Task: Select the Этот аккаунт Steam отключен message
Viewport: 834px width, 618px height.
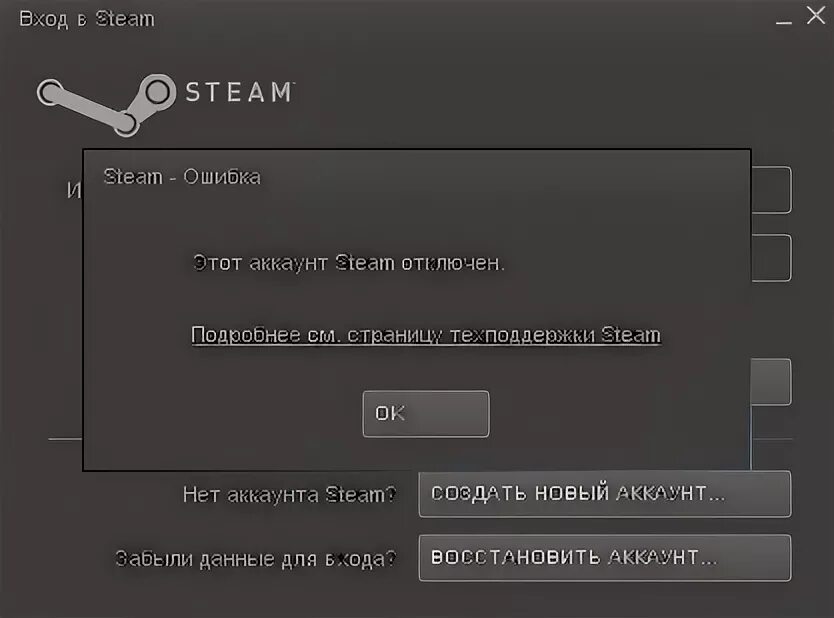Action: click(x=348, y=263)
